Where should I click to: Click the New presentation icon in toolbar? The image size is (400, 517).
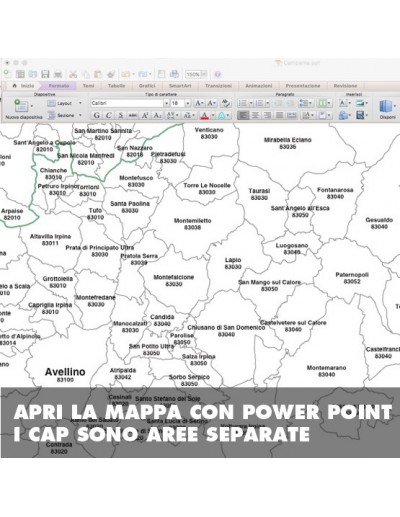pos(7,74)
